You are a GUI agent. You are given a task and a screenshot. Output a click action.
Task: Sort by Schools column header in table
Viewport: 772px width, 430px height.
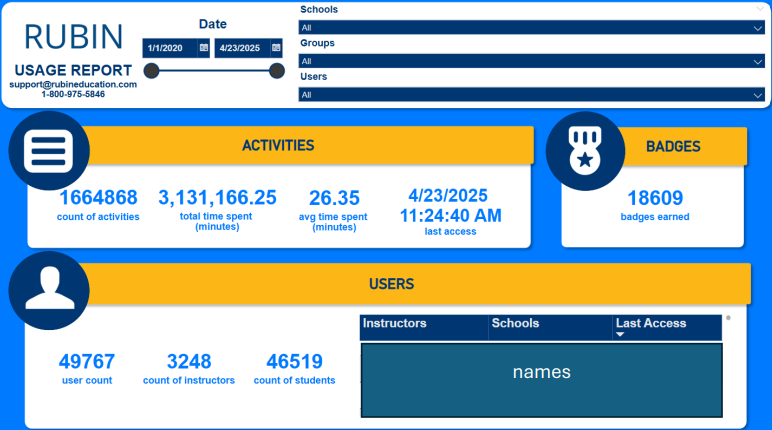click(550, 328)
